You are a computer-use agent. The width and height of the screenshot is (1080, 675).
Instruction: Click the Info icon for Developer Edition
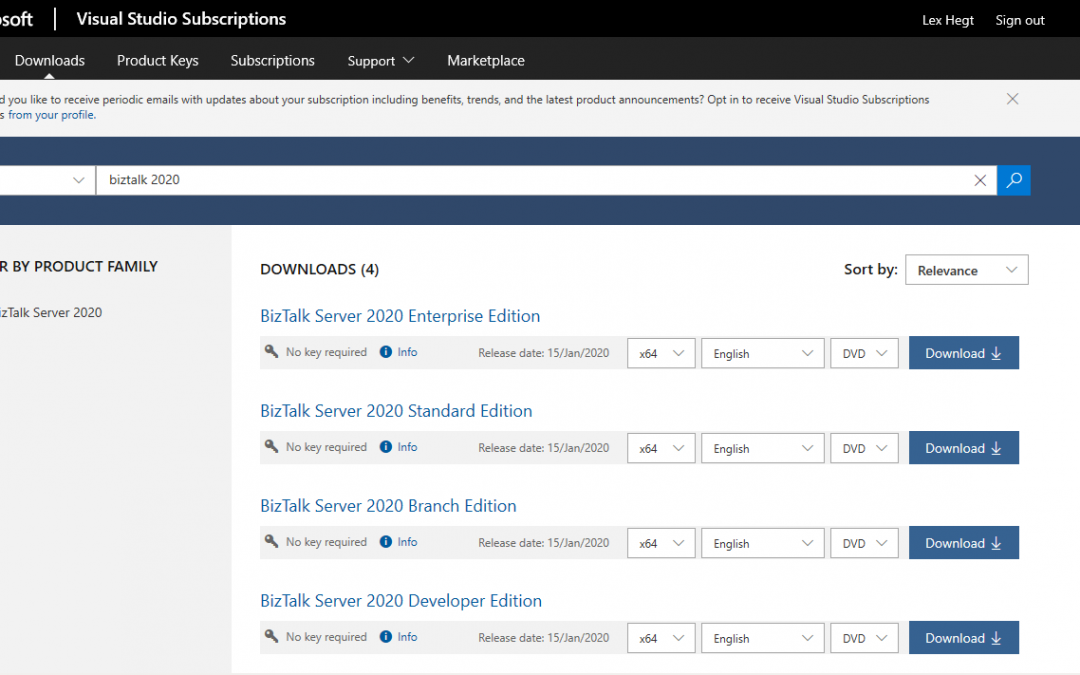point(386,637)
